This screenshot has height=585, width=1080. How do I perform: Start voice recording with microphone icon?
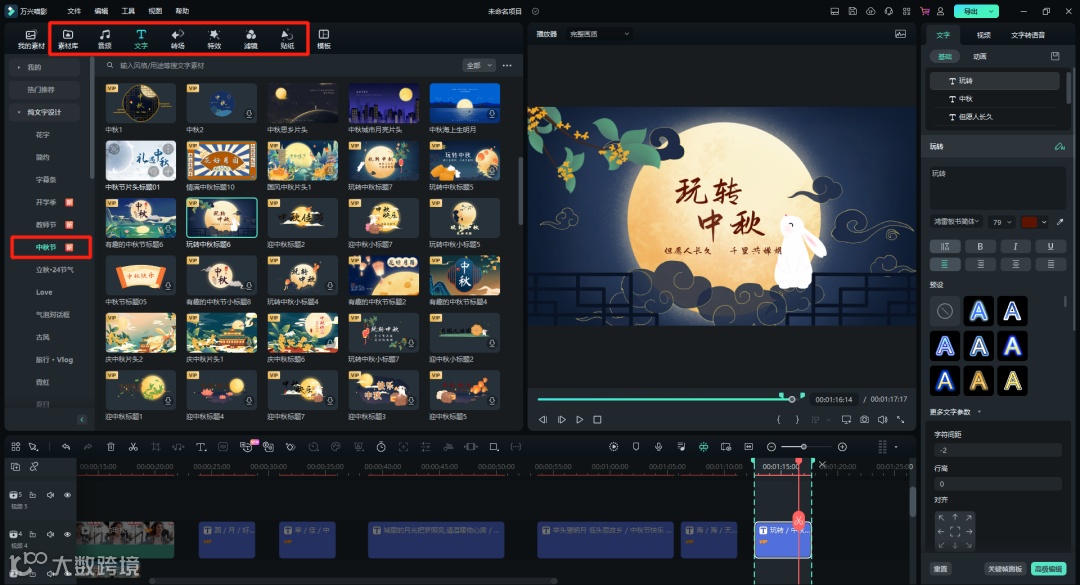click(658, 447)
